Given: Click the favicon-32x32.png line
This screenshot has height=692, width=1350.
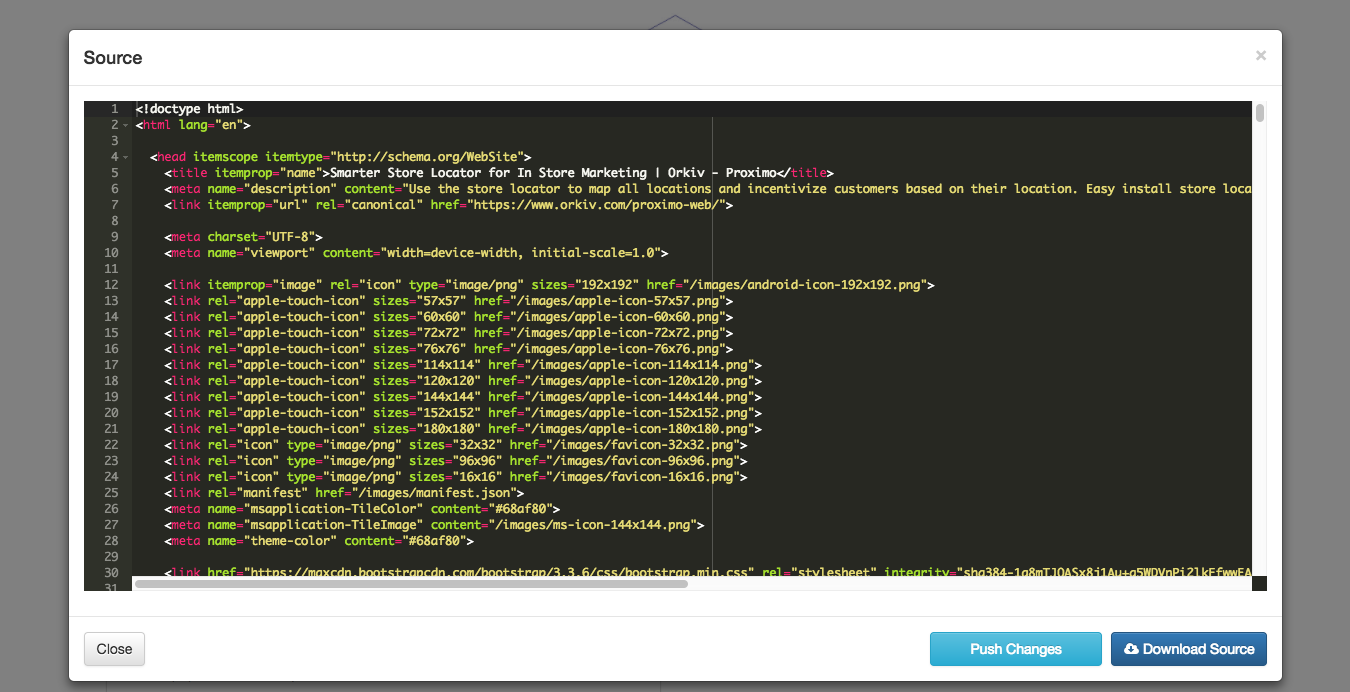Looking at the screenshot, I should coord(456,445).
